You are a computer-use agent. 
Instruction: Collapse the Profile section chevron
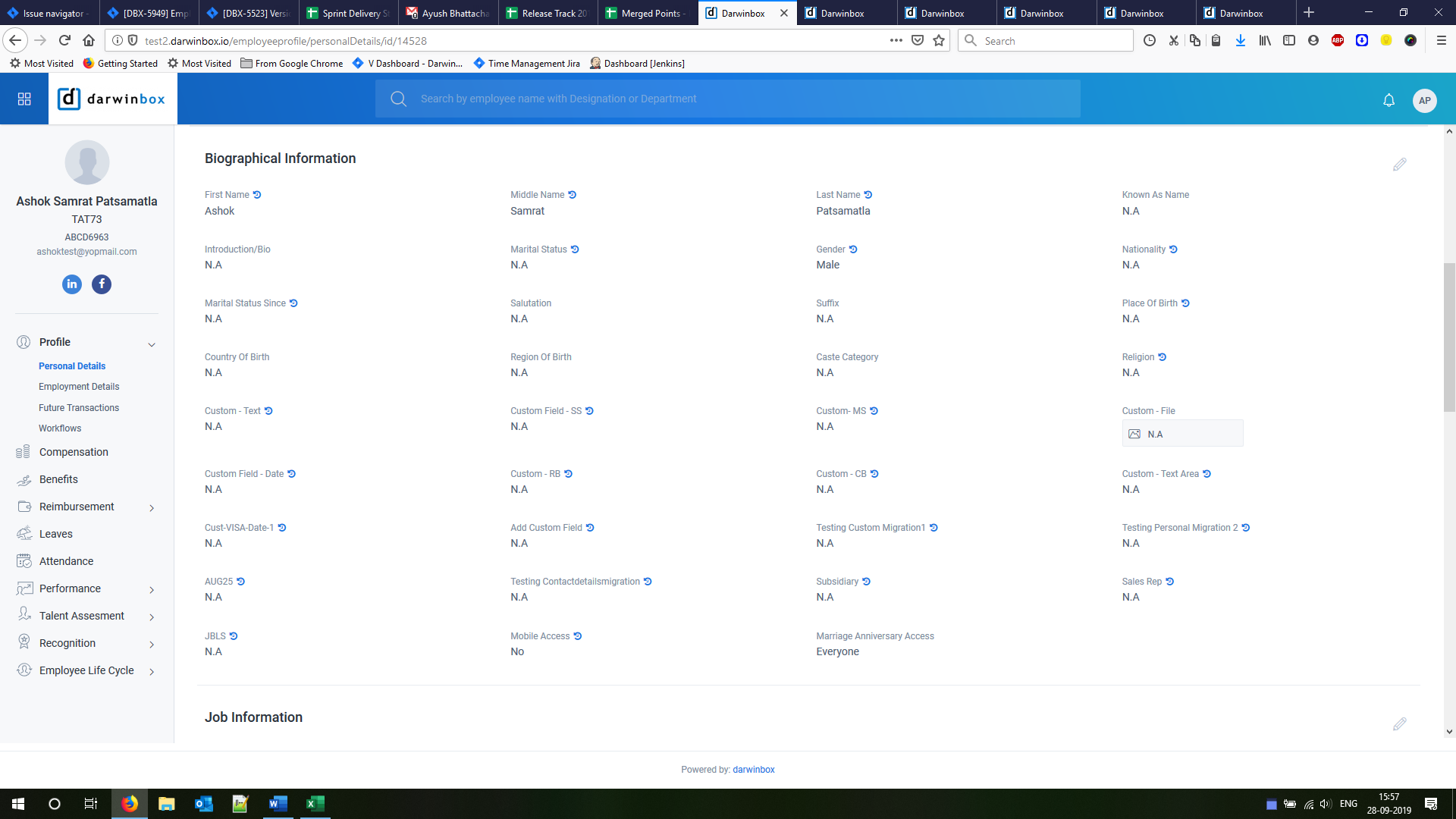[x=152, y=344]
